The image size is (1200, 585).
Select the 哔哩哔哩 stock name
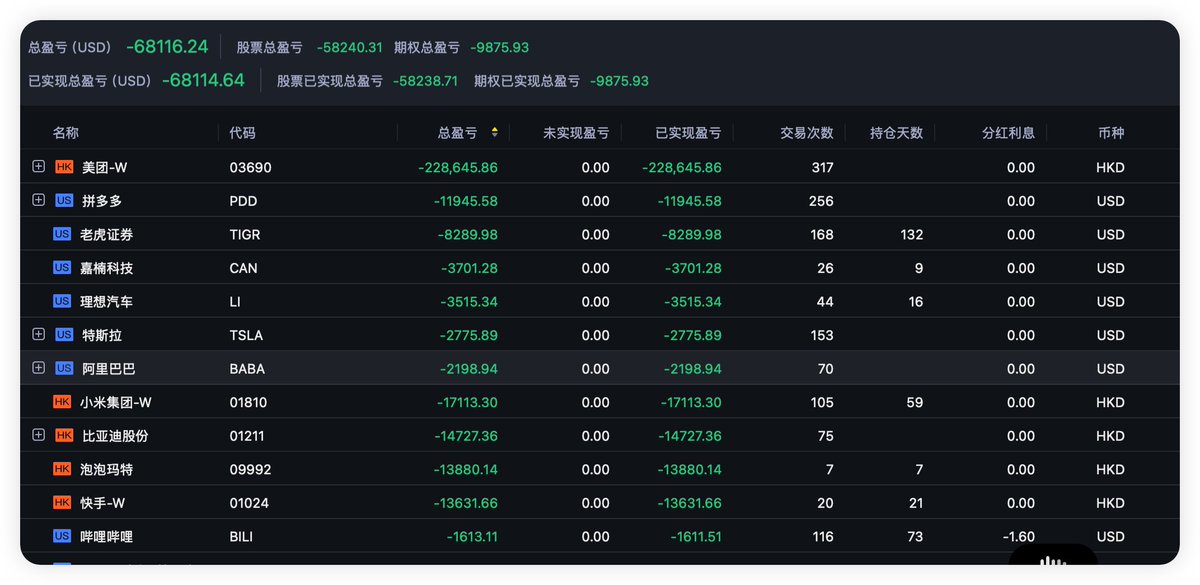click(106, 536)
